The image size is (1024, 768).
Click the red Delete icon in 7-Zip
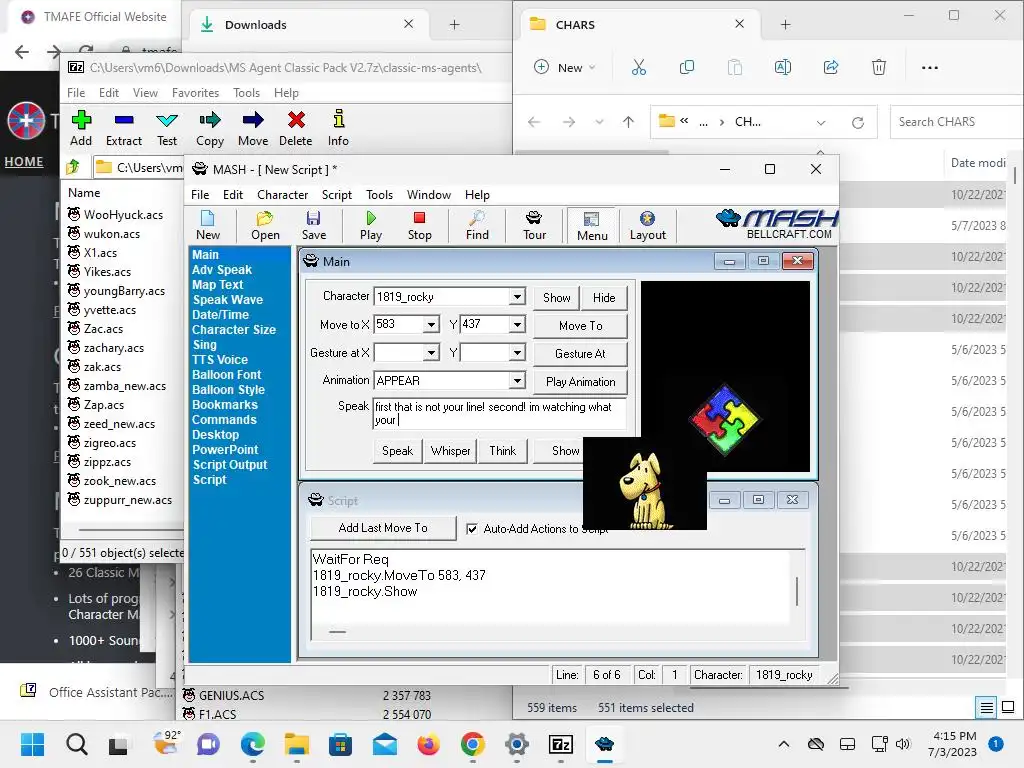(296, 128)
